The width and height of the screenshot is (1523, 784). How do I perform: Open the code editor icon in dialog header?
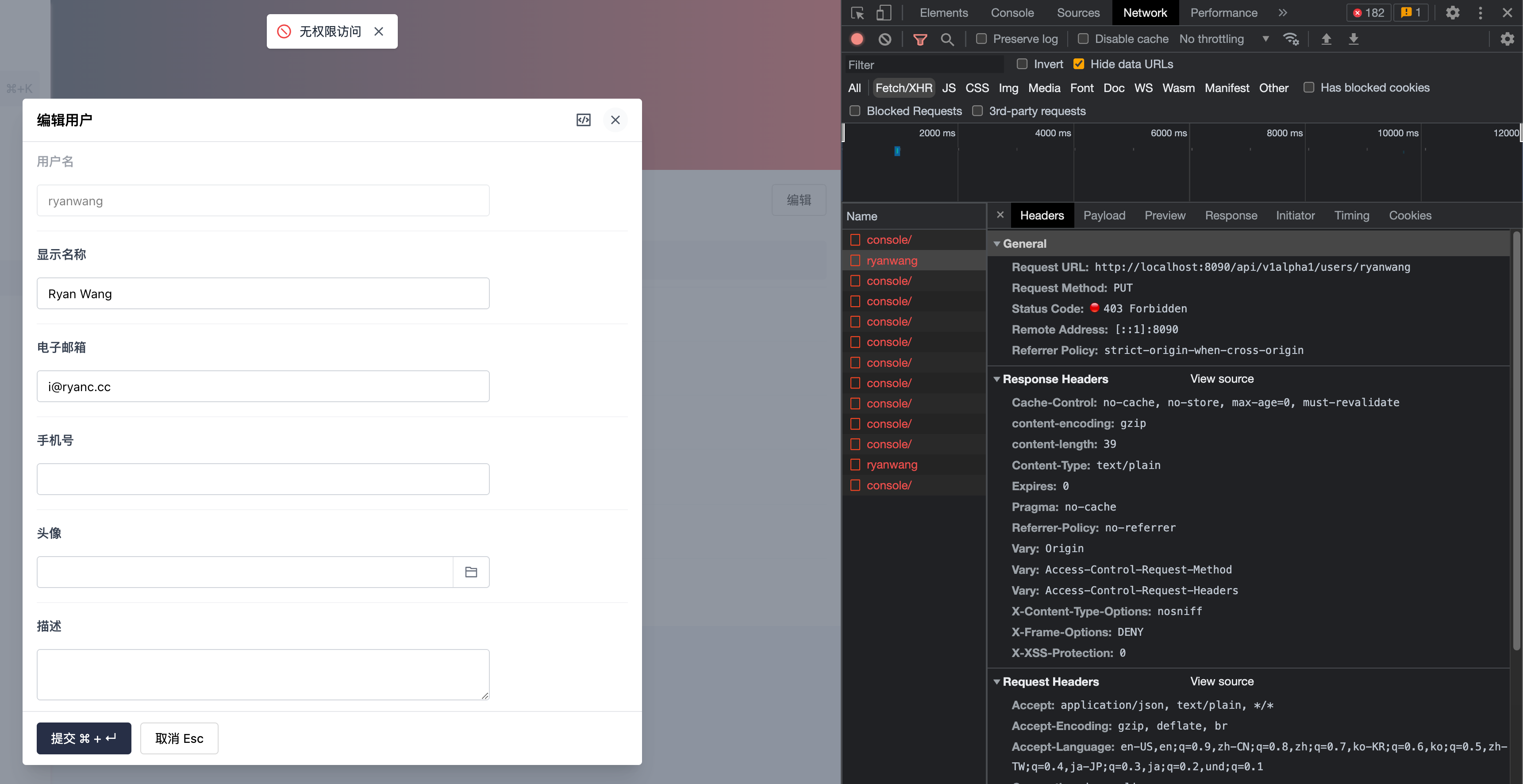coord(583,120)
